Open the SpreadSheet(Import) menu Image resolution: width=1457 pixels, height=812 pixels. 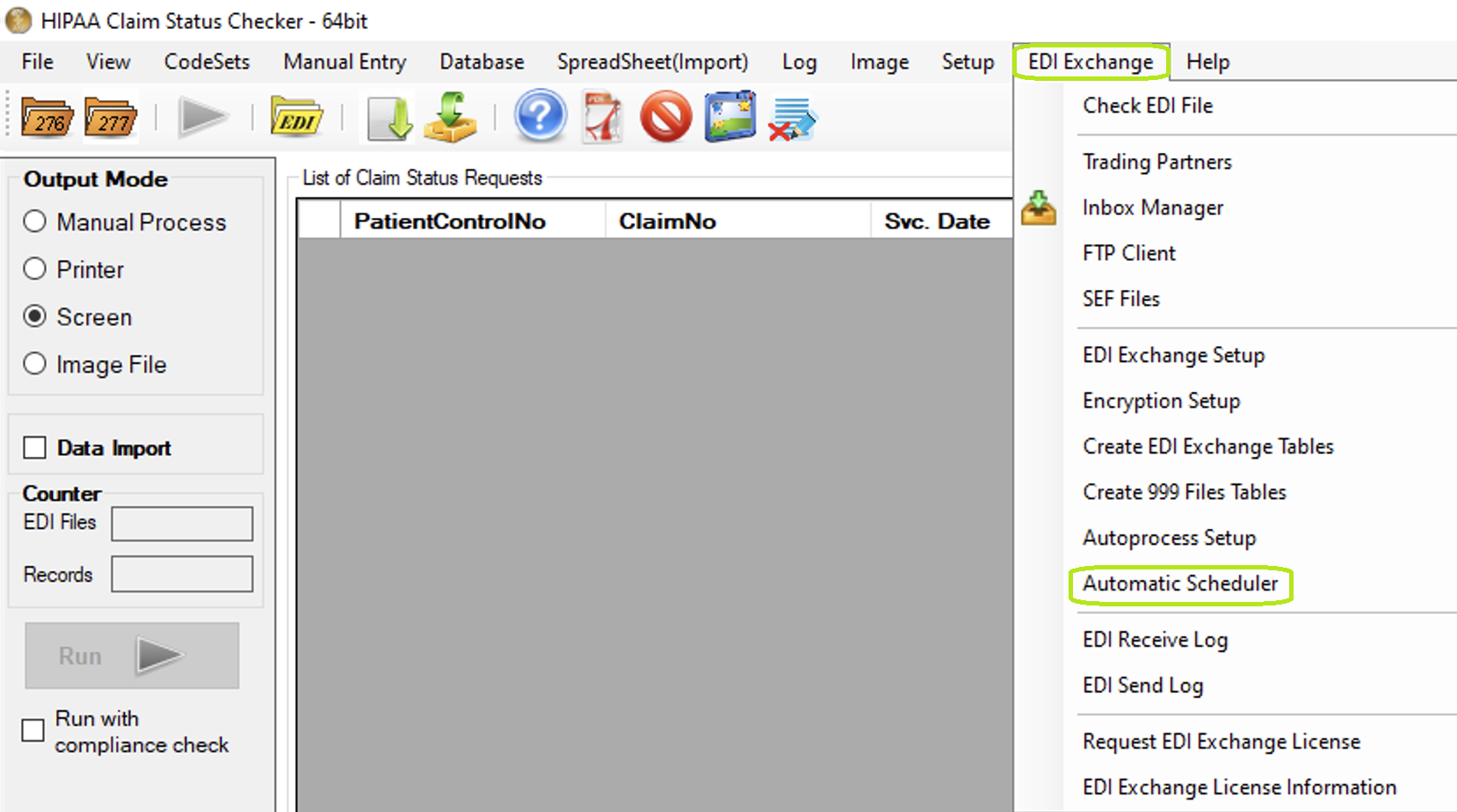[653, 62]
